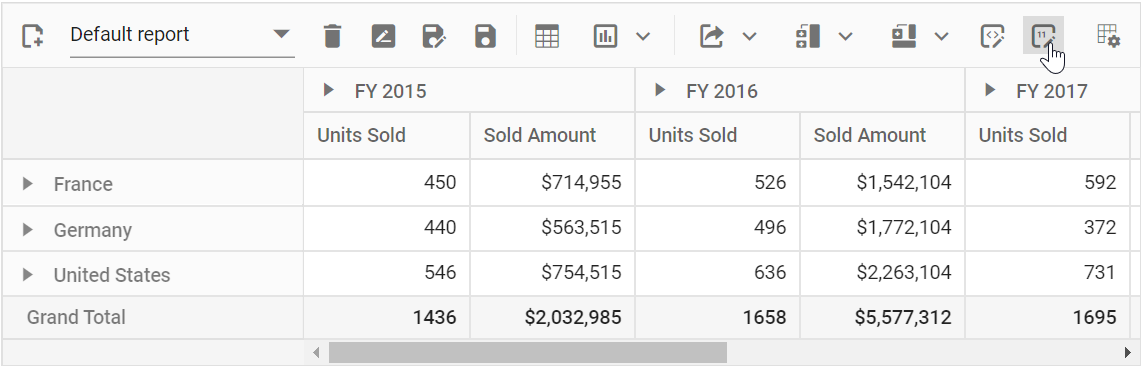The height and width of the screenshot is (368, 1144).
Task: Select the Germany cell showing 372
Action: pyautogui.click(x=1048, y=229)
